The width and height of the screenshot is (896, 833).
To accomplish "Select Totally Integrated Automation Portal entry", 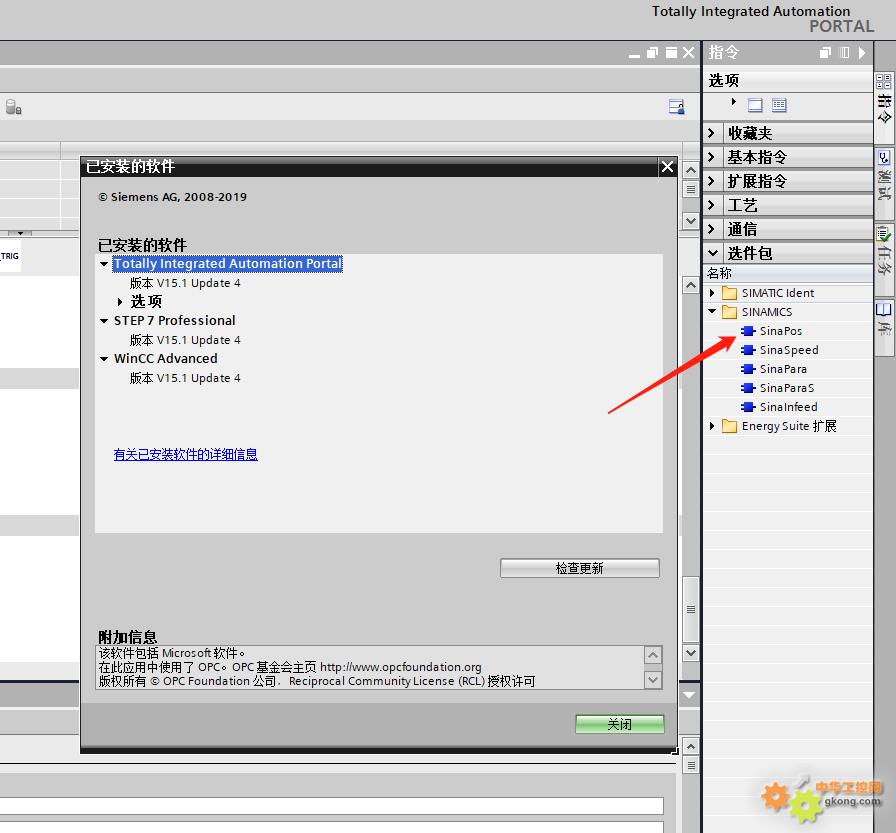I will tap(227, 264).
